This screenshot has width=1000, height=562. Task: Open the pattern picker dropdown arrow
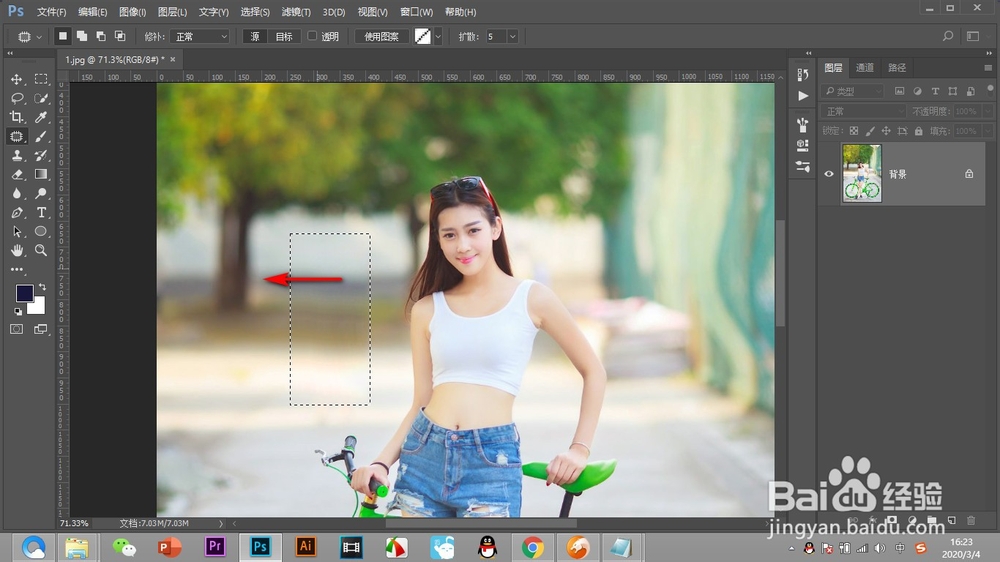pyautogui.click(x=438, y=37)
